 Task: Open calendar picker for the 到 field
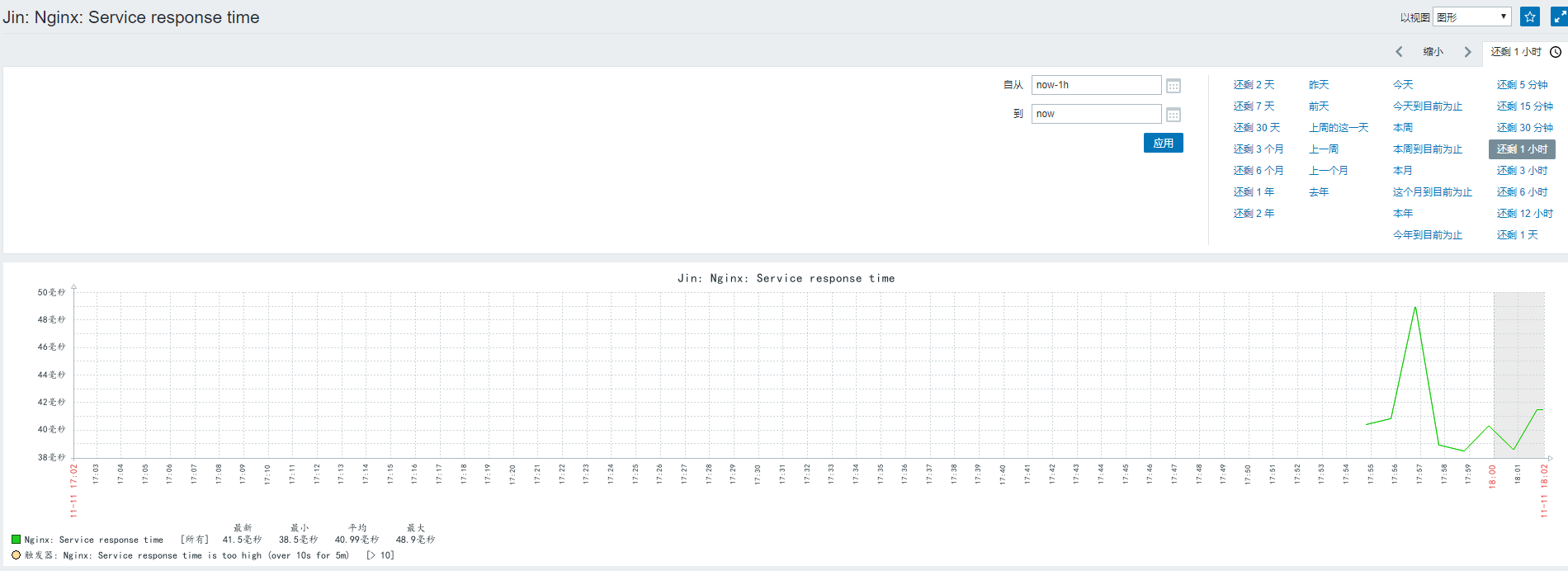(x=1174, y=115)
